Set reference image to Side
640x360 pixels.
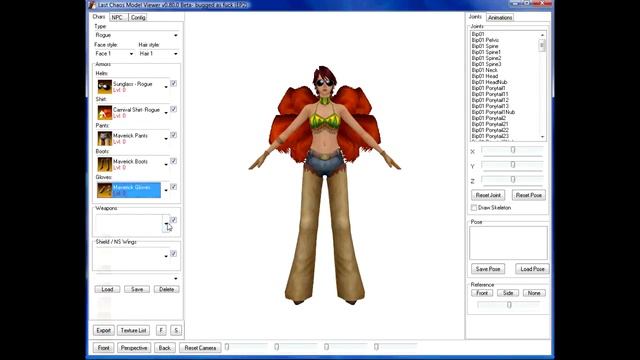[508, 293]
